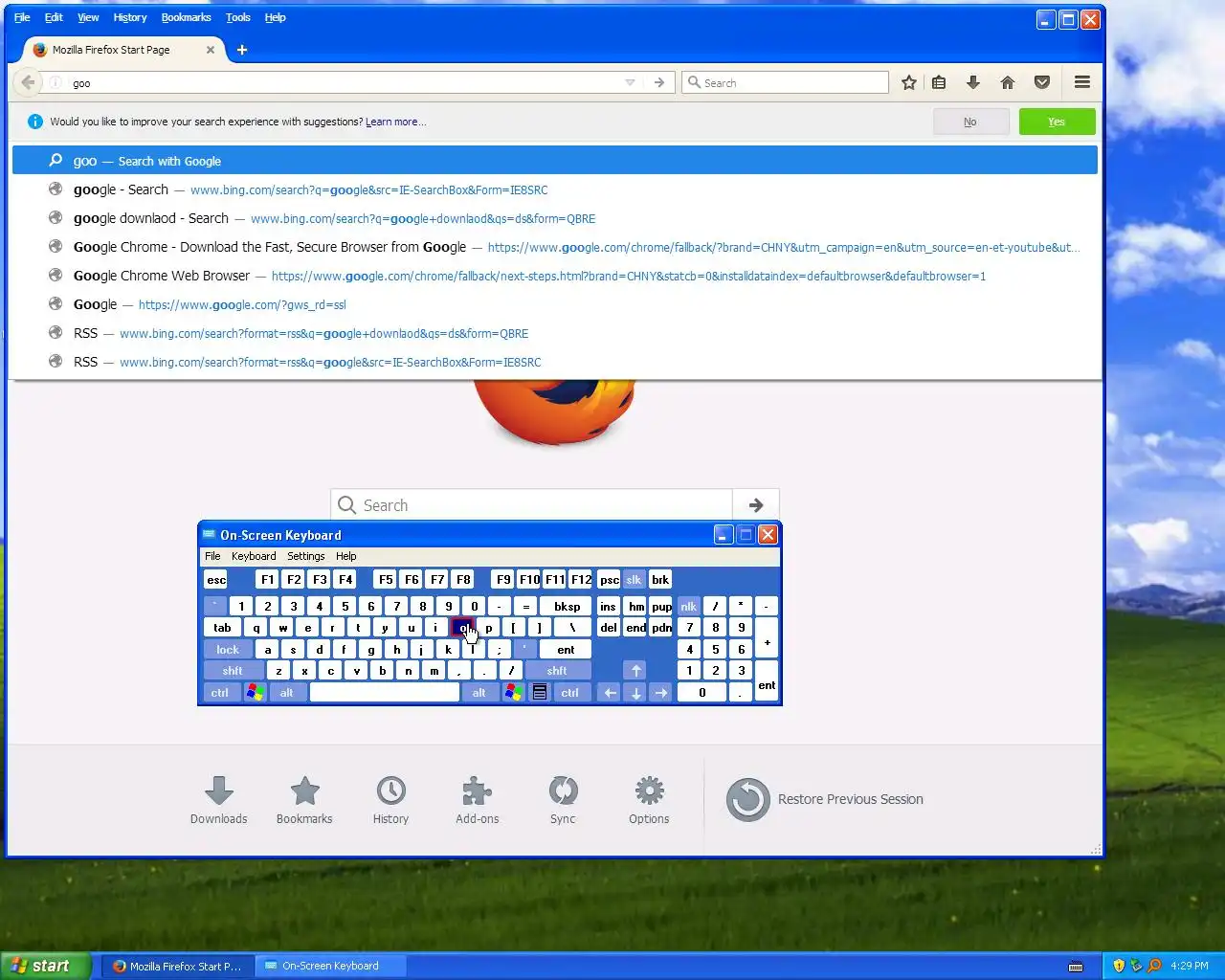Expand address bar history dropdown arrow
This screenshot has height=980, width=1225.
click(x=630, y=82)
